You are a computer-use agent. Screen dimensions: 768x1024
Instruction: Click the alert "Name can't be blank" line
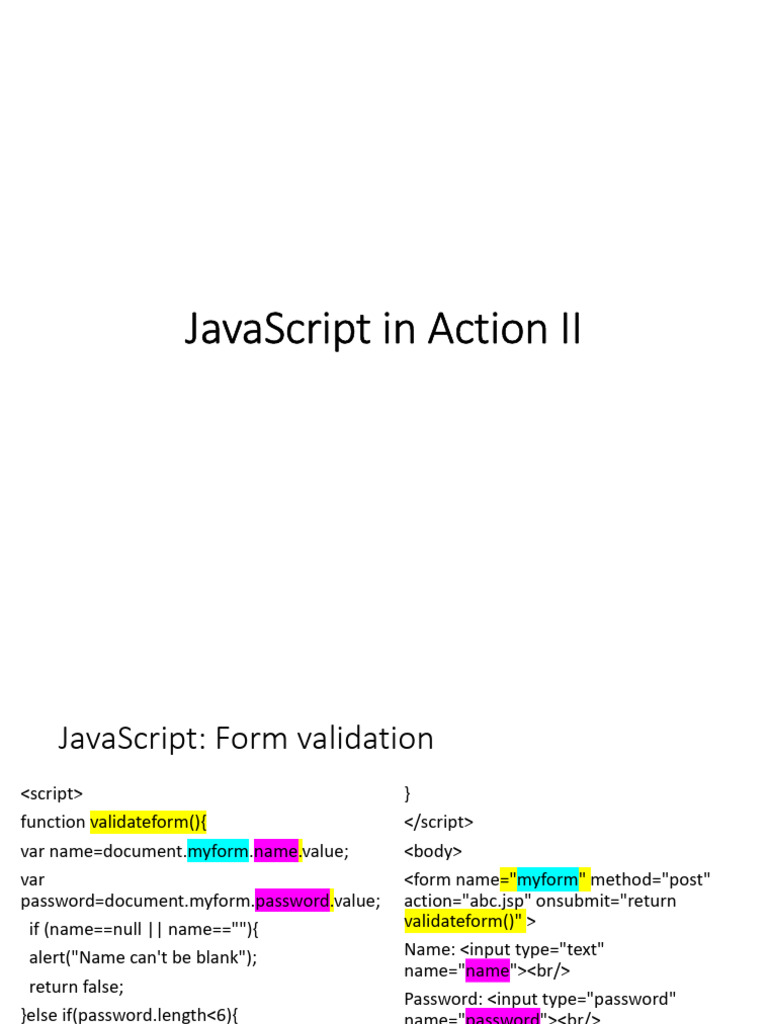[143, 957]
